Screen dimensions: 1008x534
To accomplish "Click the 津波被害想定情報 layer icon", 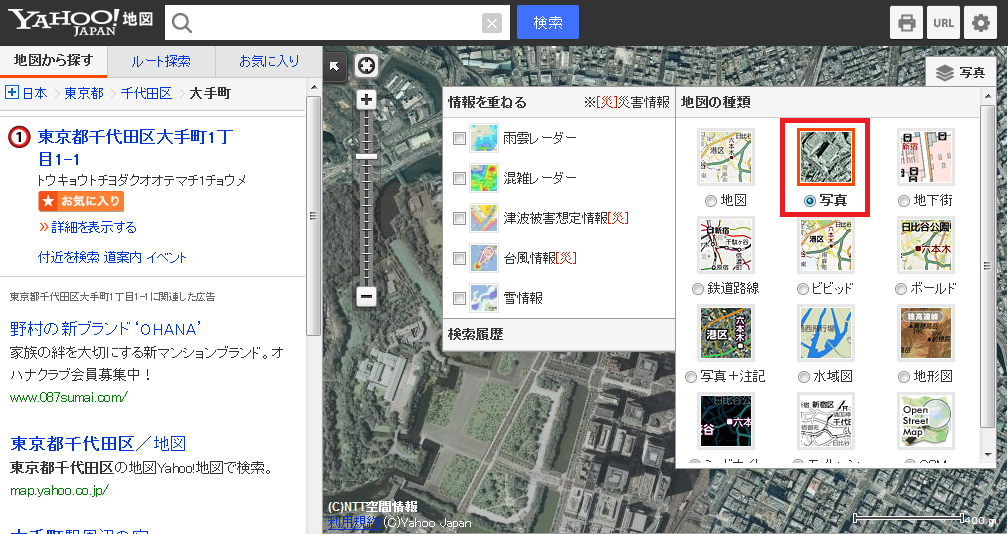I will click(483, 218).
